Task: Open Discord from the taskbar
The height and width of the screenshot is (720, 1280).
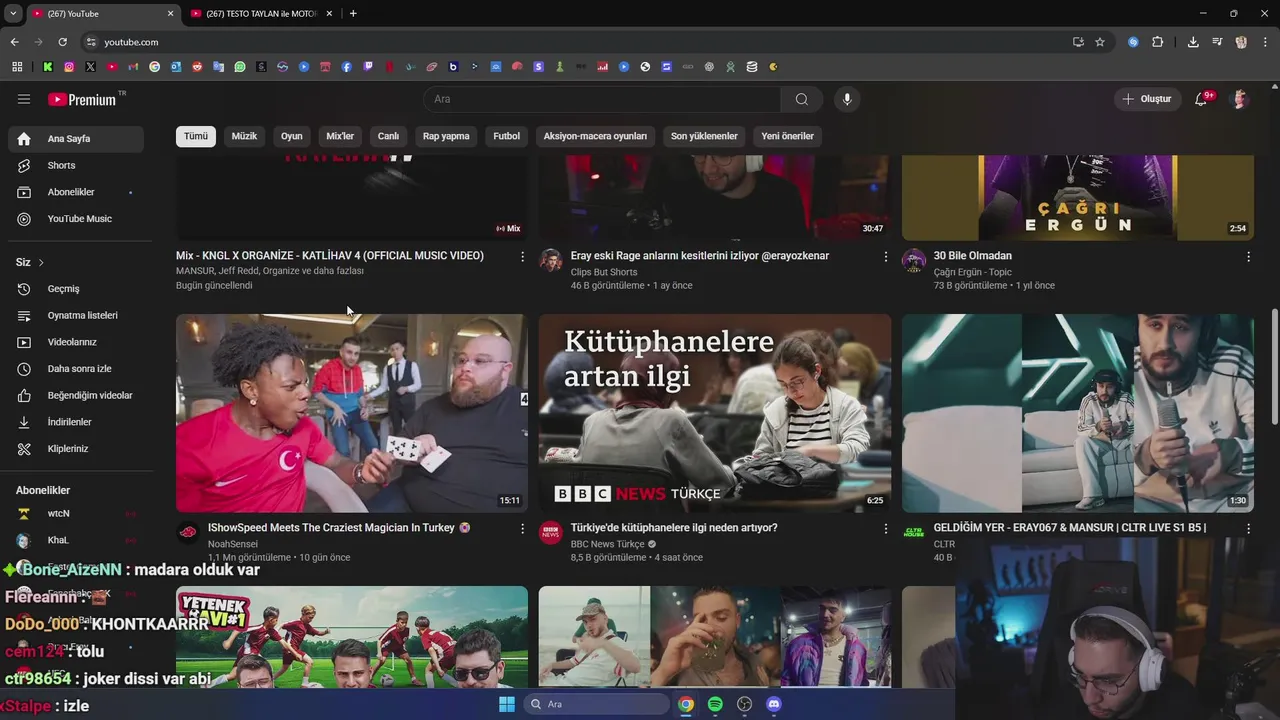Action: tap(773, 704)
